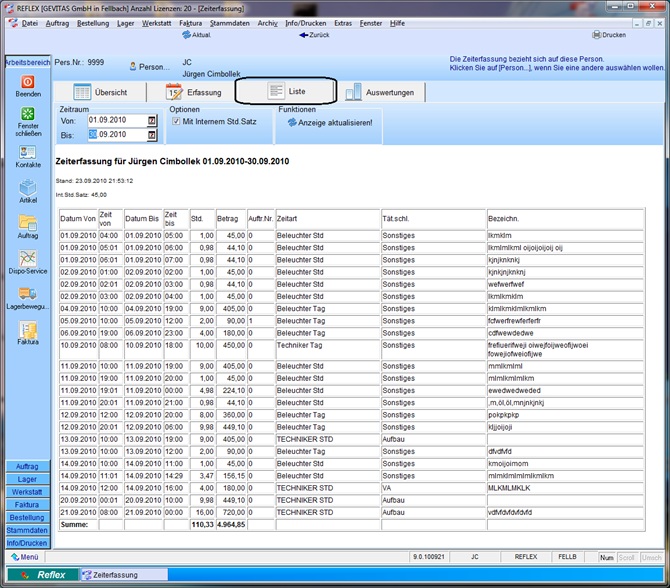Viewport: 670px width, 588px height.
Task: Click the Zurück arrow in toolbar
Action: pyautogui.click(x=314, y=35)
